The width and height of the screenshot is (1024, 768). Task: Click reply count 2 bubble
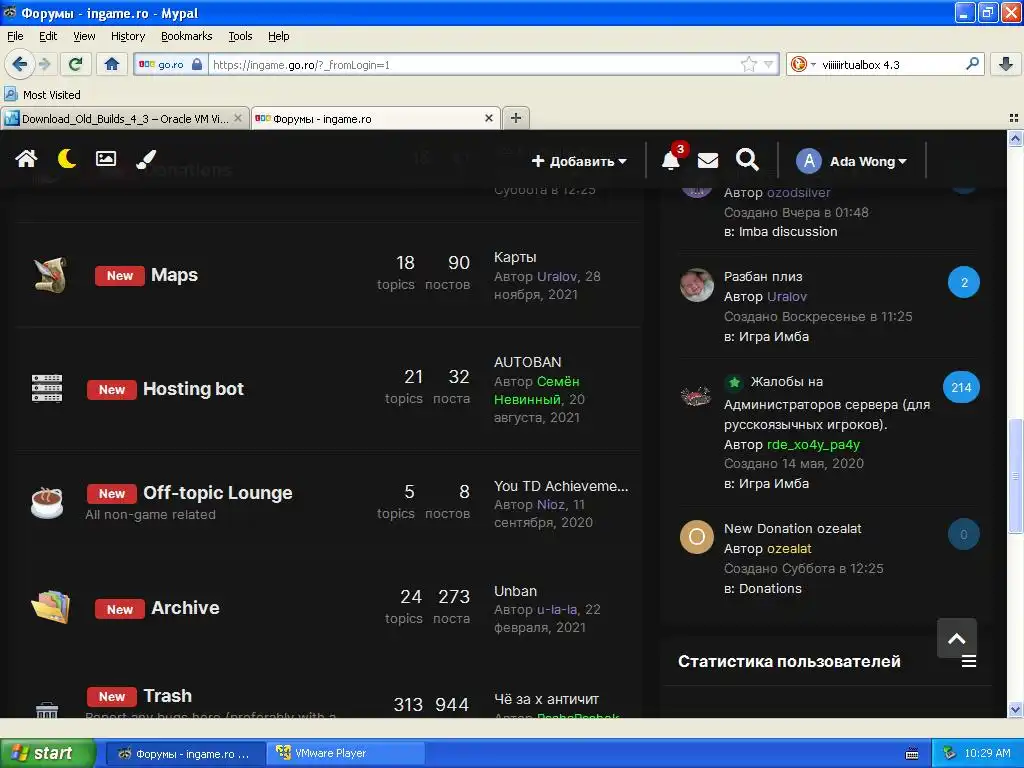coord(964,282)
